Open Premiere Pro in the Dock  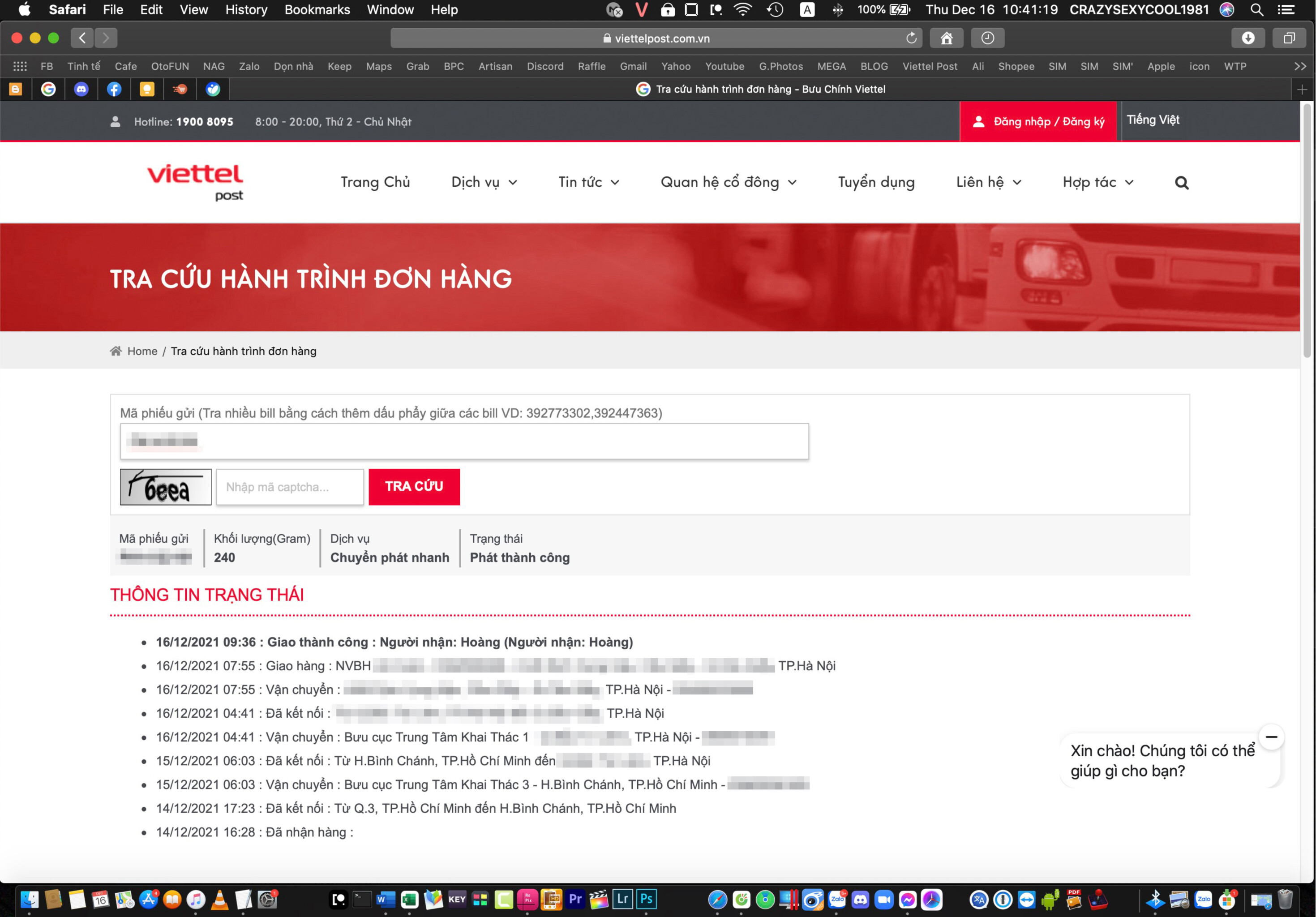point(575,899)
